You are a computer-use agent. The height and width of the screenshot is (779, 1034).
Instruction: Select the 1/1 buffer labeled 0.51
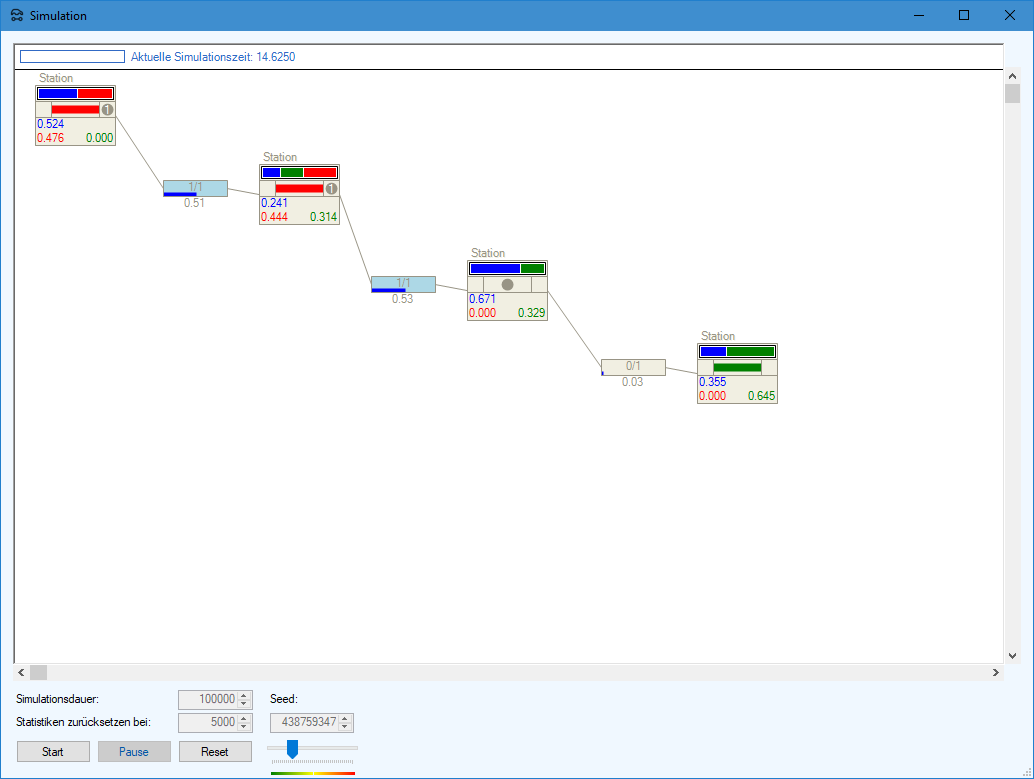[x=195, y=188]
